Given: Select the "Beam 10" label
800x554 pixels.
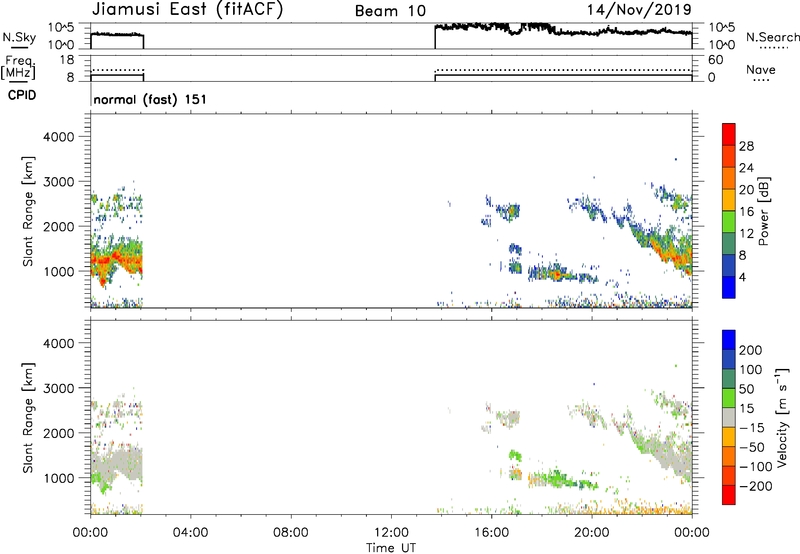Looking at the screenshot, I should pos(390,11).
